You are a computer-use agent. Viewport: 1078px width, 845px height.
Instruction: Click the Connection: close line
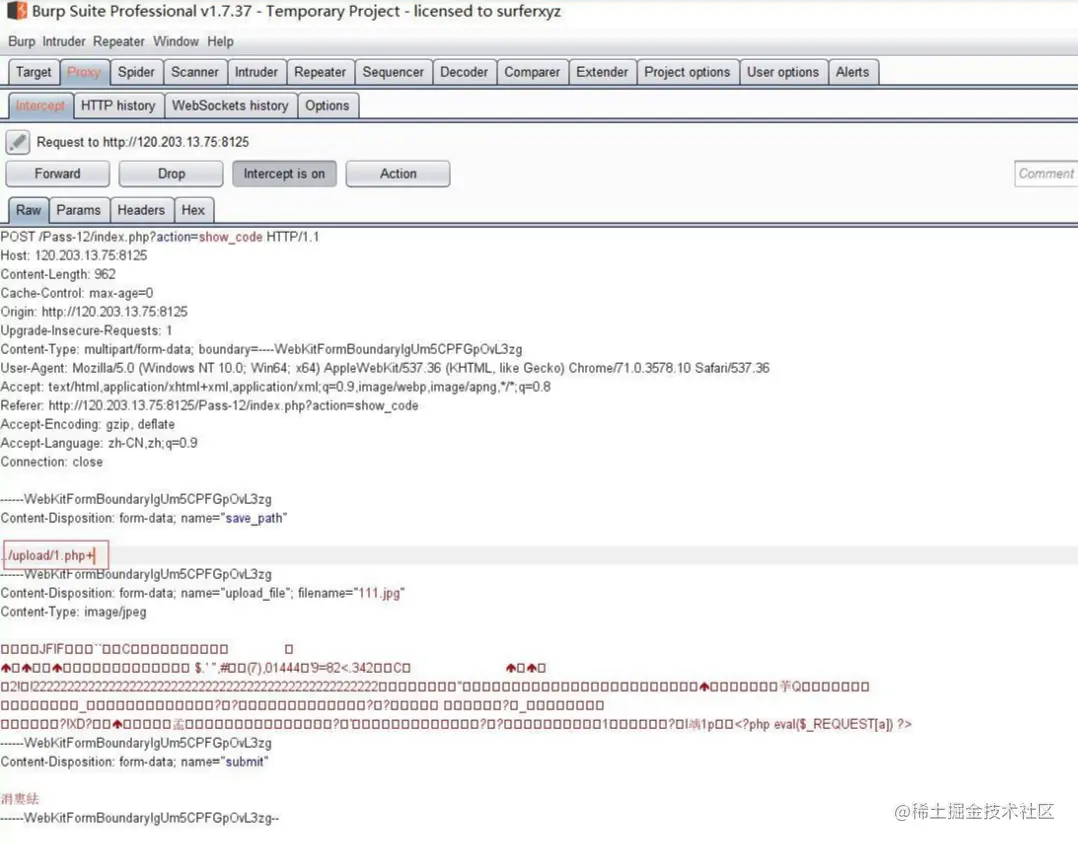[52, 462]
